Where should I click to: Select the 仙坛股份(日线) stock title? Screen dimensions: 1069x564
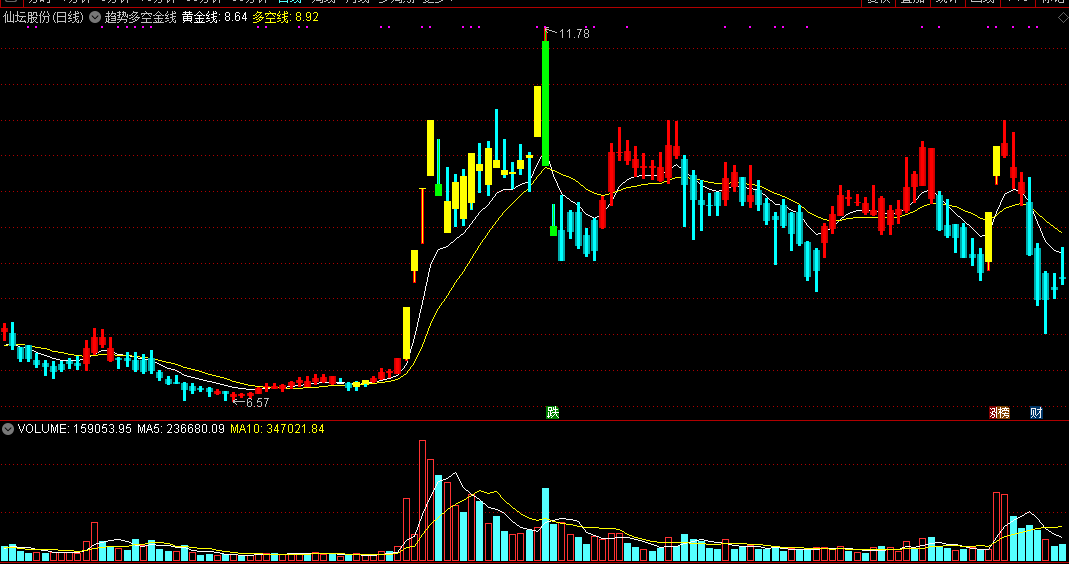pos(44,18)
